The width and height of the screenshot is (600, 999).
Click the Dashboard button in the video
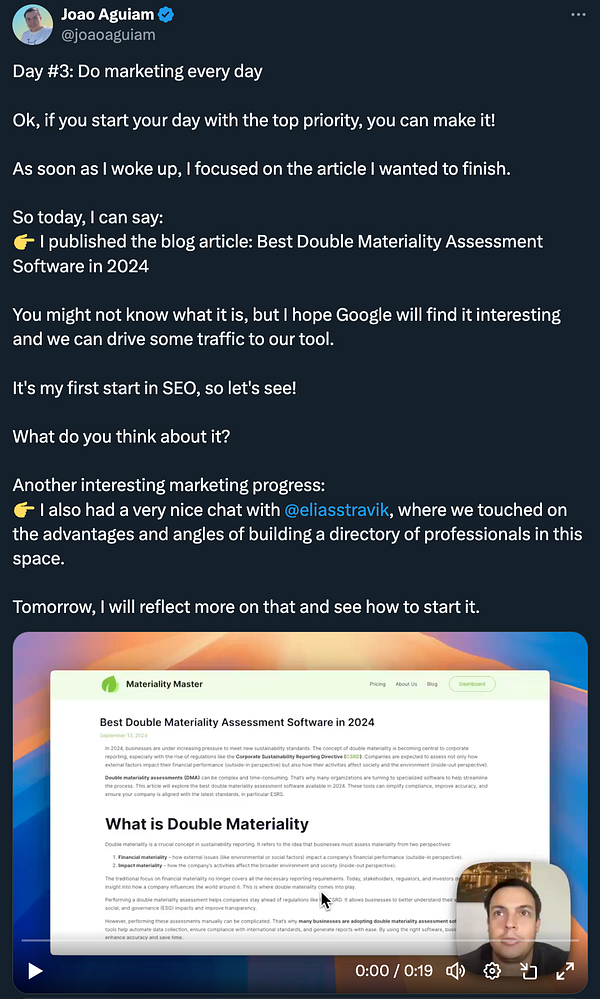pyautogui.click(x=472, y=684)
